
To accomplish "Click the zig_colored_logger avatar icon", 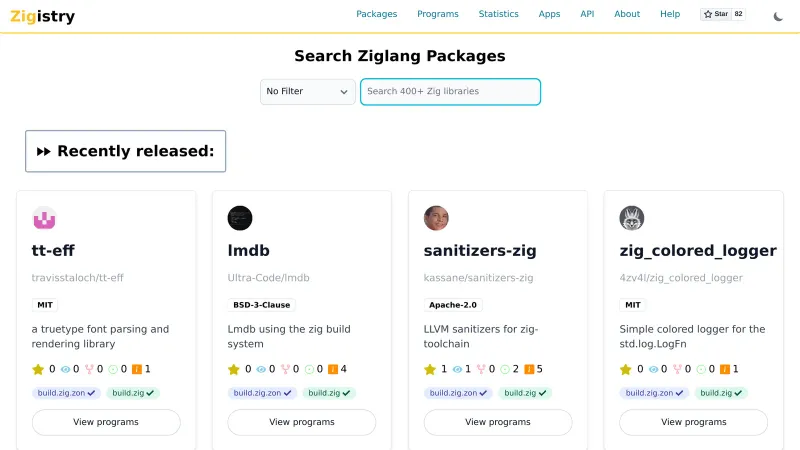I will click(632, 218).
